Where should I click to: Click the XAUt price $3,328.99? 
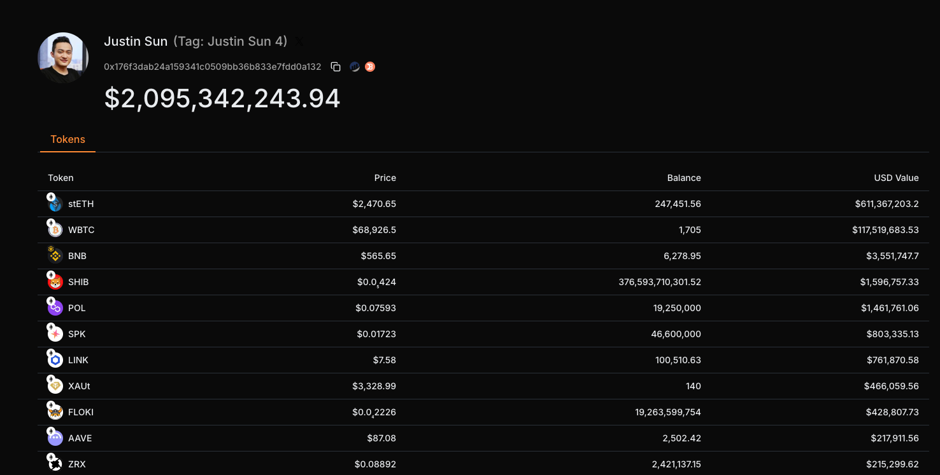[x=374, y=386]
